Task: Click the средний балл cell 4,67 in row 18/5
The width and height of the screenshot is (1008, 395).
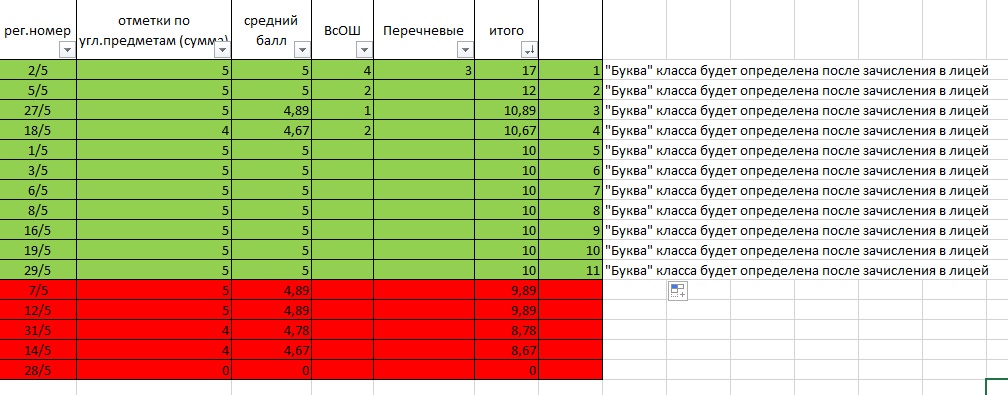Action: (x=271, y=131)
